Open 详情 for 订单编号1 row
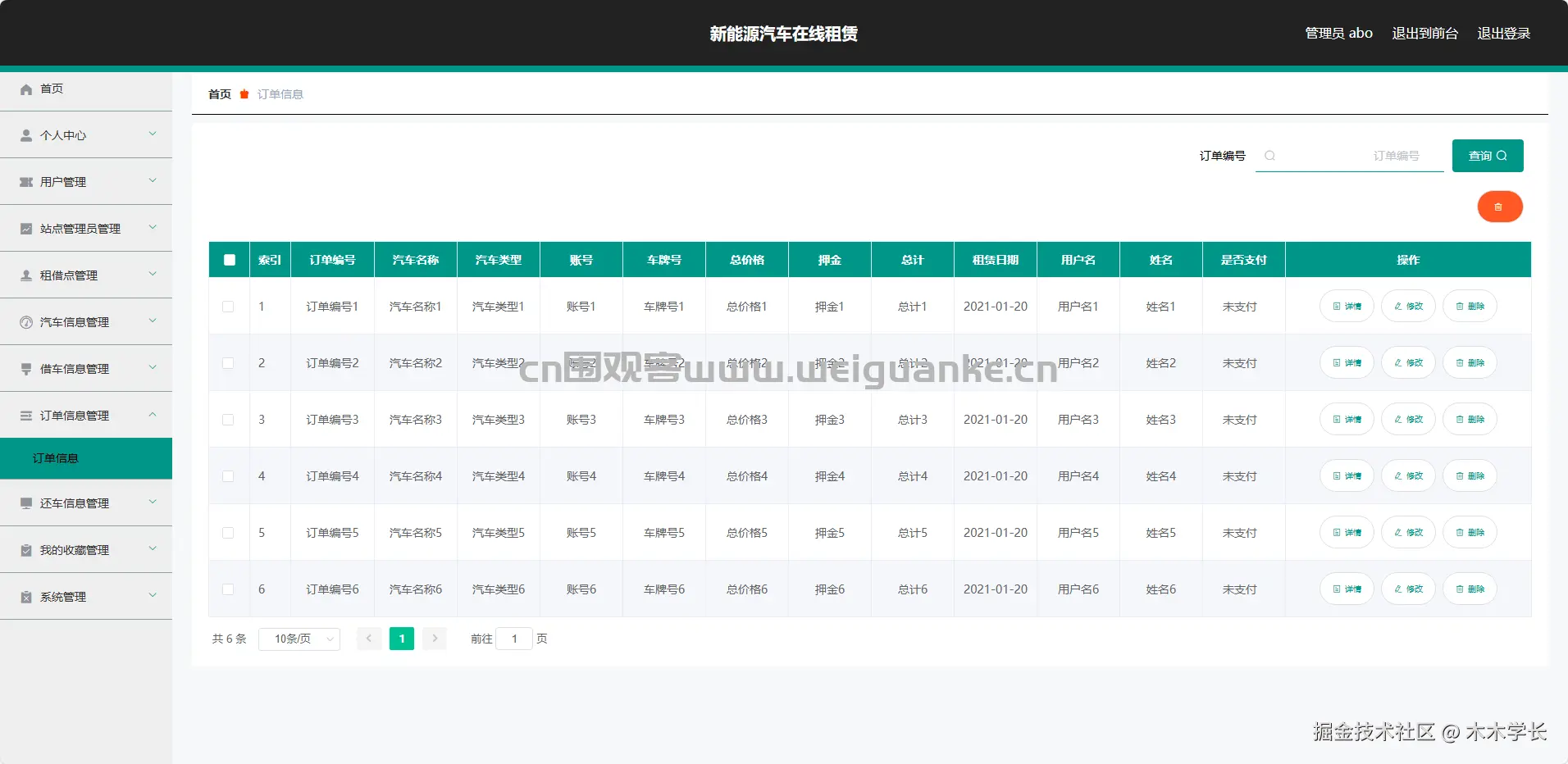Image resolution: width=1568 pixels, height=764 pixels. click(1347, 307)
